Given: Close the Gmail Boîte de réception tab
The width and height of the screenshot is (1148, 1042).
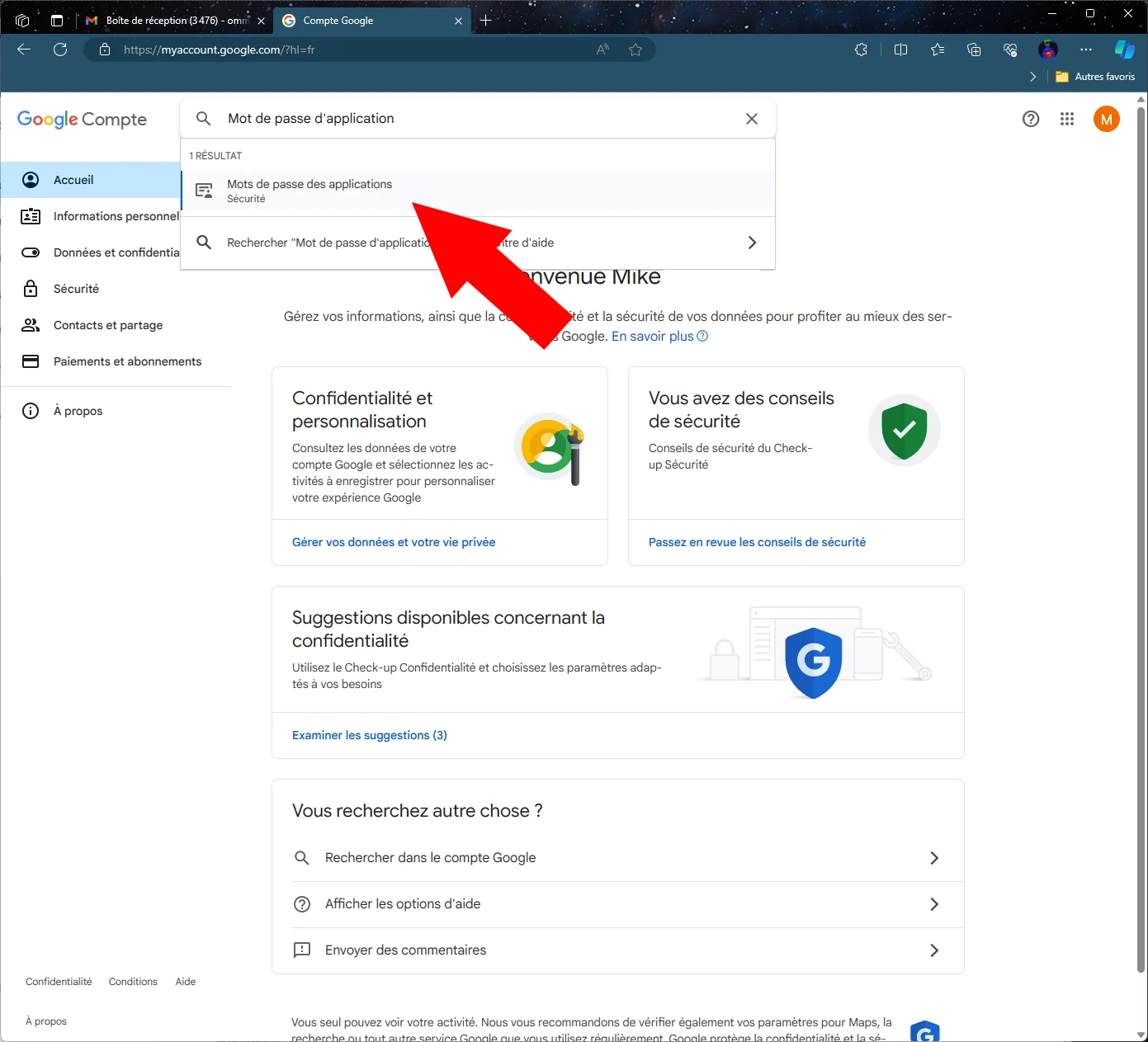Looking at the screenshot, I should (x=261, y=21).
